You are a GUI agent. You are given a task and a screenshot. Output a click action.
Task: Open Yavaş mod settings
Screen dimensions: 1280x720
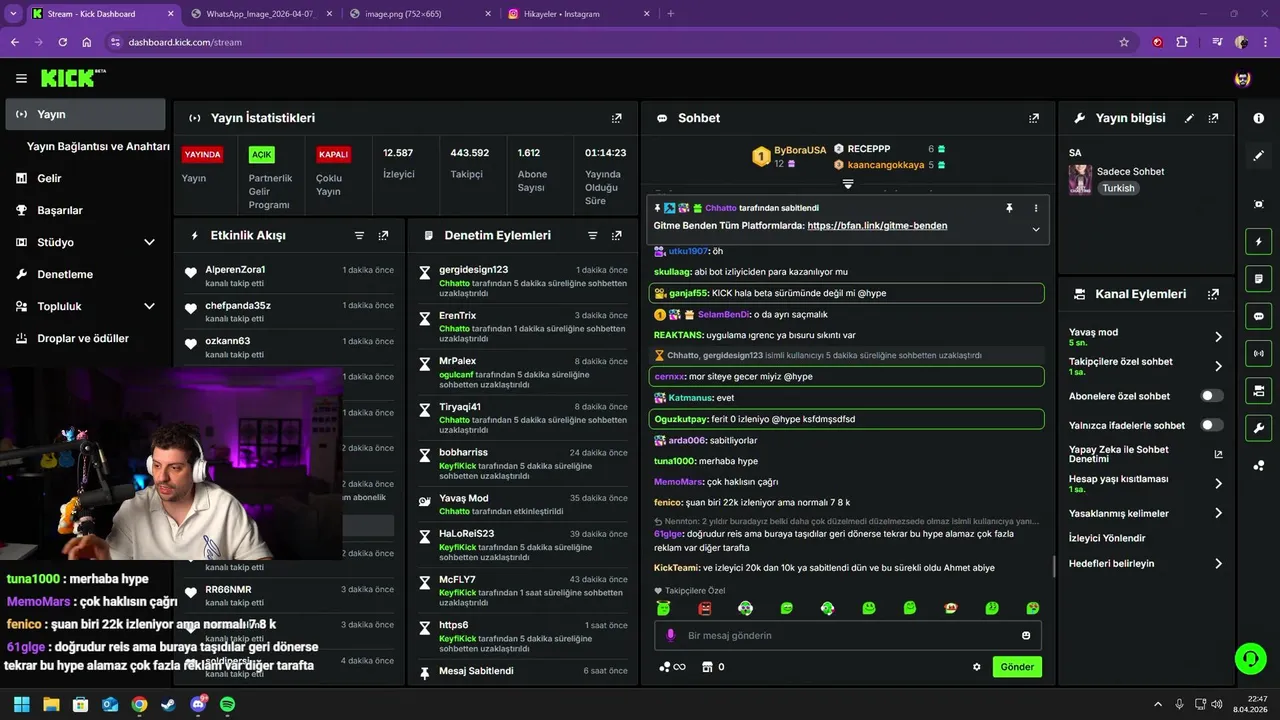click(x=1145, y=337)
